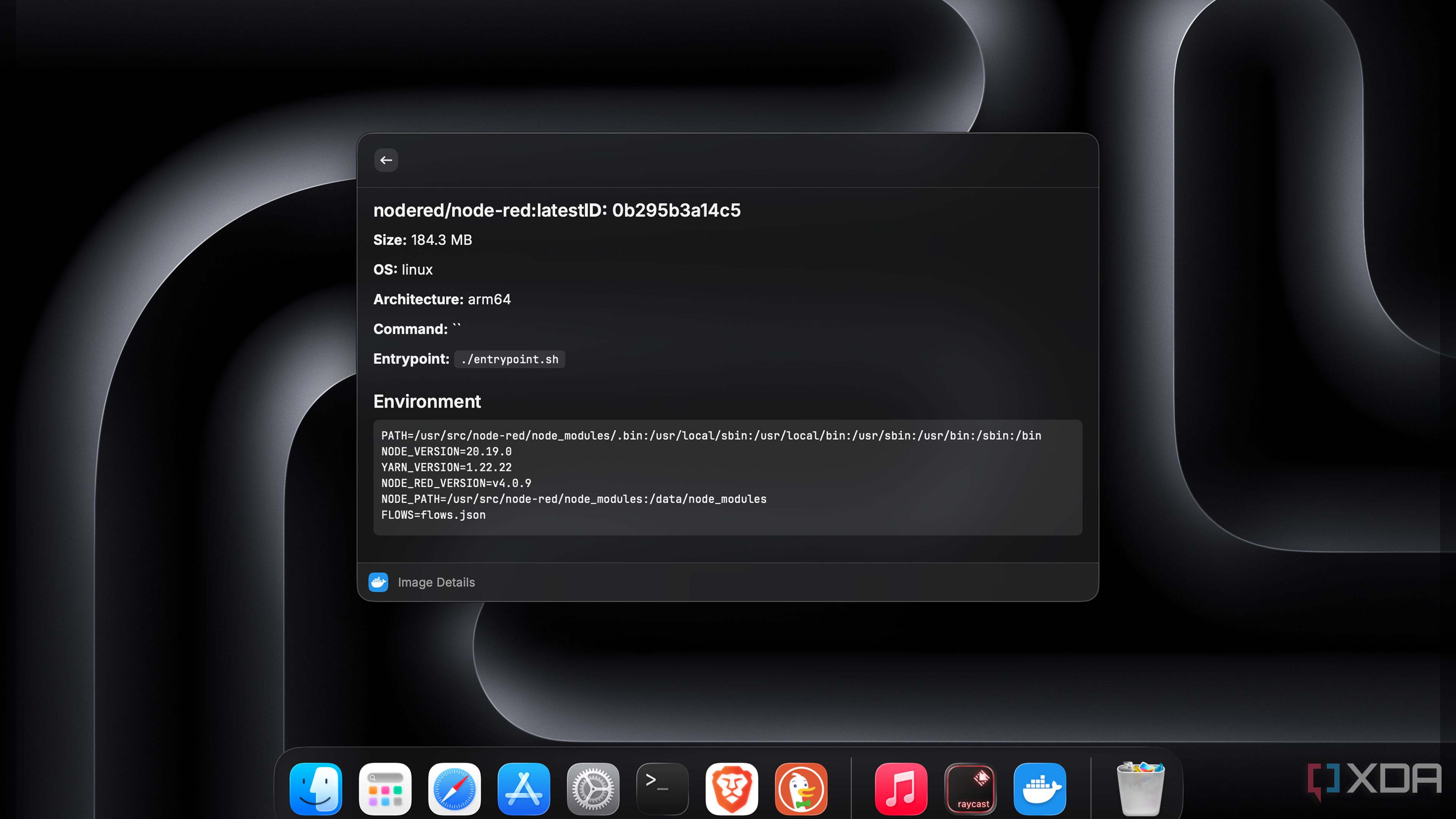Image resolution: width=1456 pixels, height=819 pixels.
Task: Click the YARN_VERSION=1.22.22 line
Action: [x=447, y=468]
